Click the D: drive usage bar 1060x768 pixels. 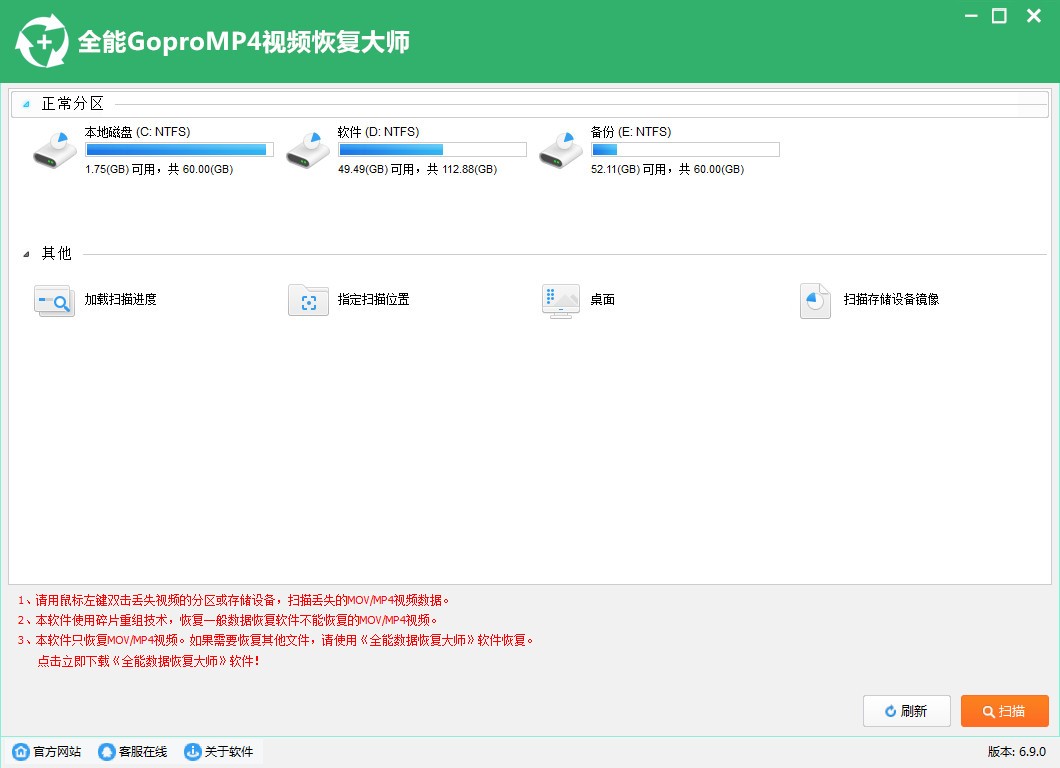pyautogui.click(x=432, y=149)
